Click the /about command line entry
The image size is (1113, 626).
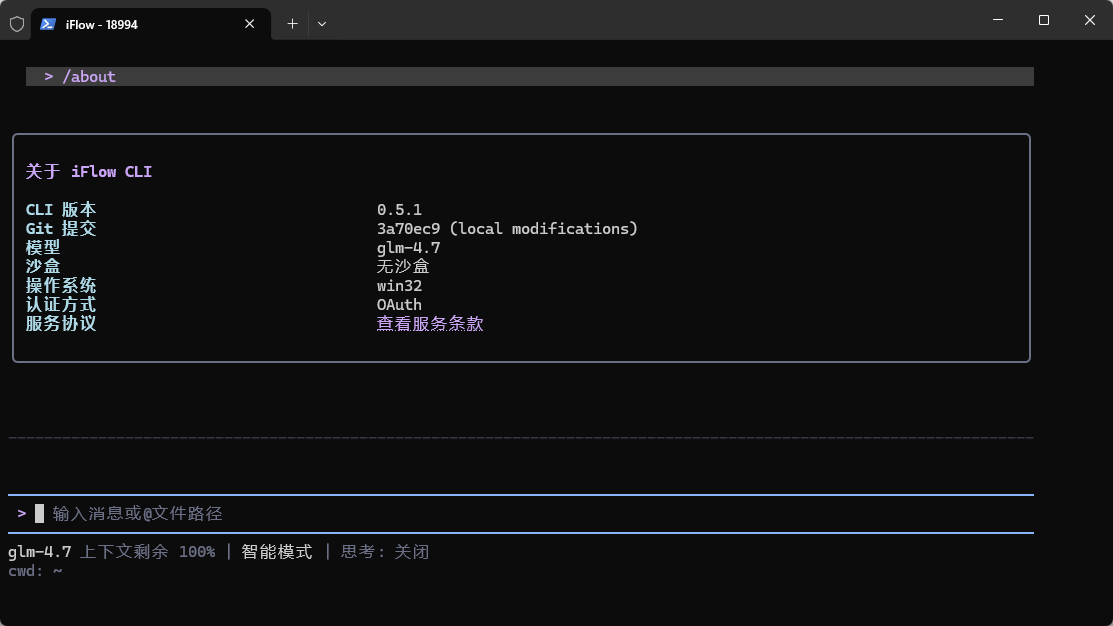(x=89, y=77)
